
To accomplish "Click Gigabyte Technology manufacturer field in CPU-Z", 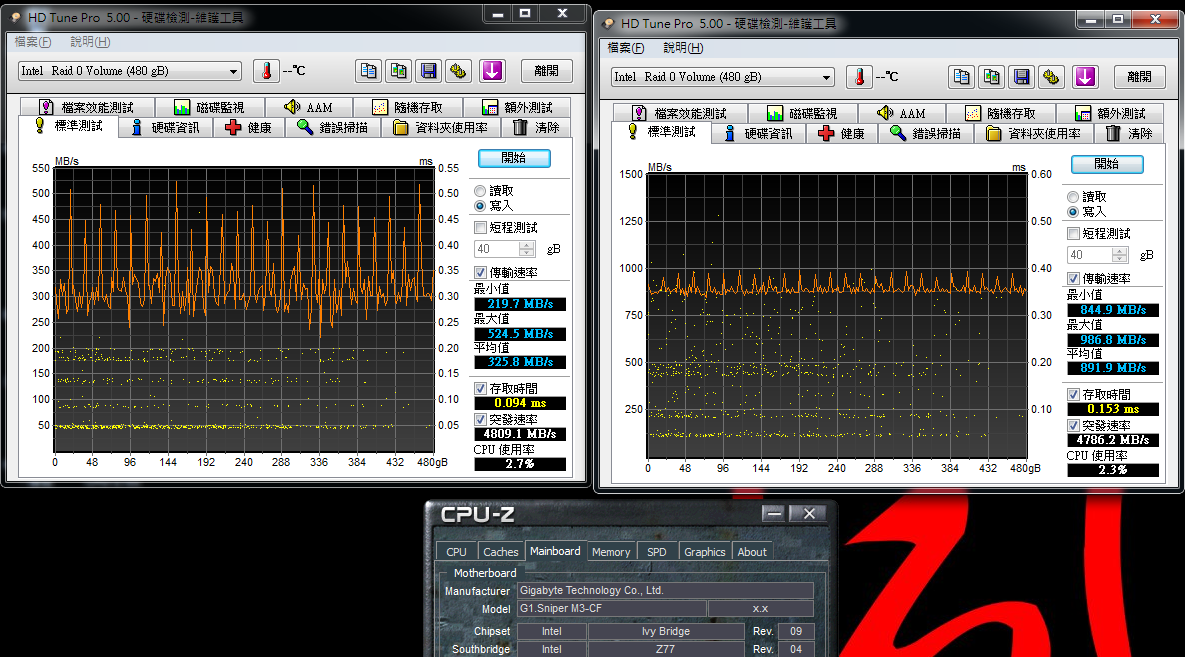I will click(665, 590).
